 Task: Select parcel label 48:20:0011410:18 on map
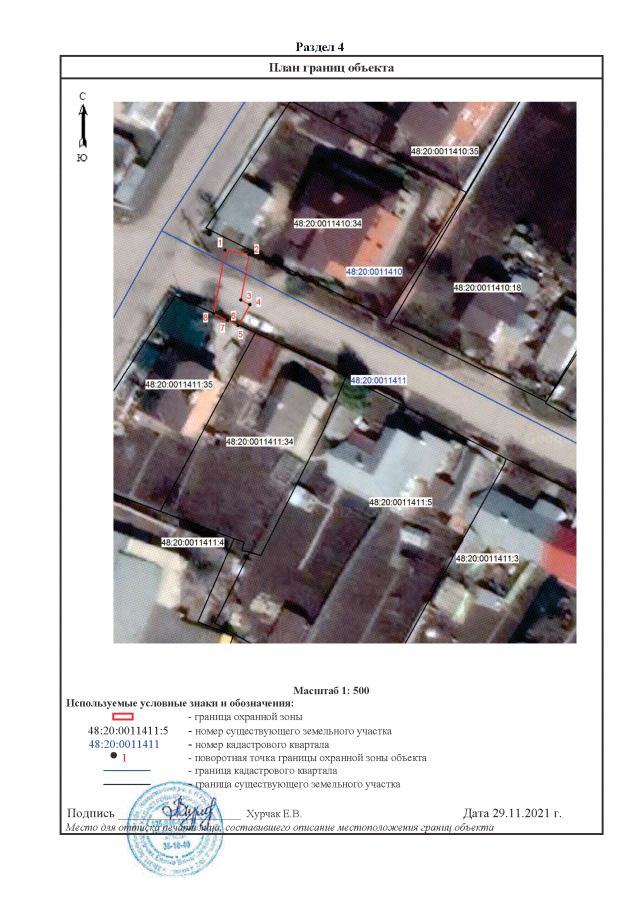pos(488,288)
